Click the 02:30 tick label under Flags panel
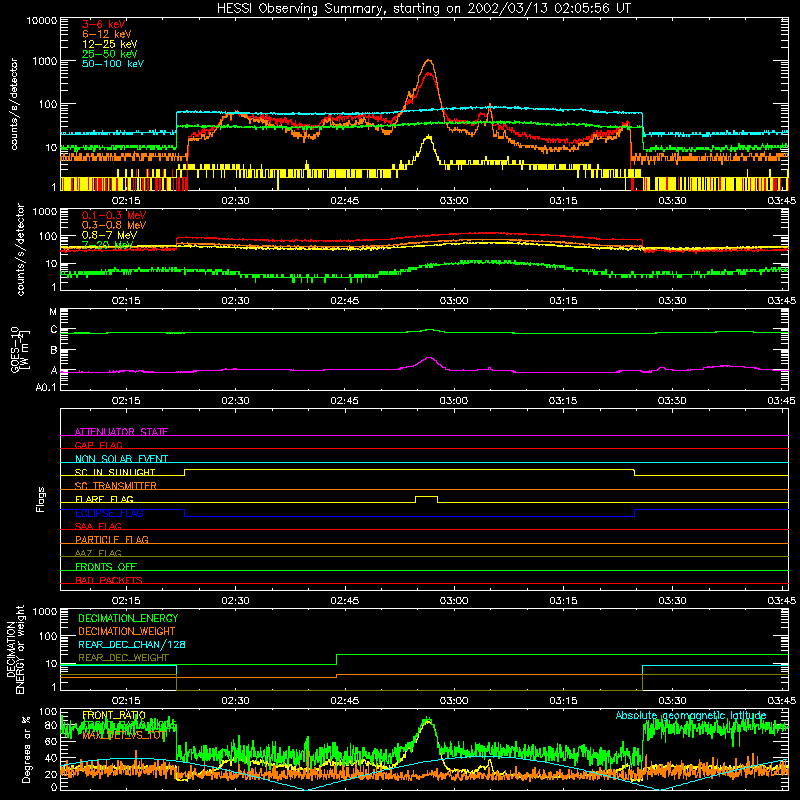800x800 pixels. pyautogui.click(x=235, y=601)
